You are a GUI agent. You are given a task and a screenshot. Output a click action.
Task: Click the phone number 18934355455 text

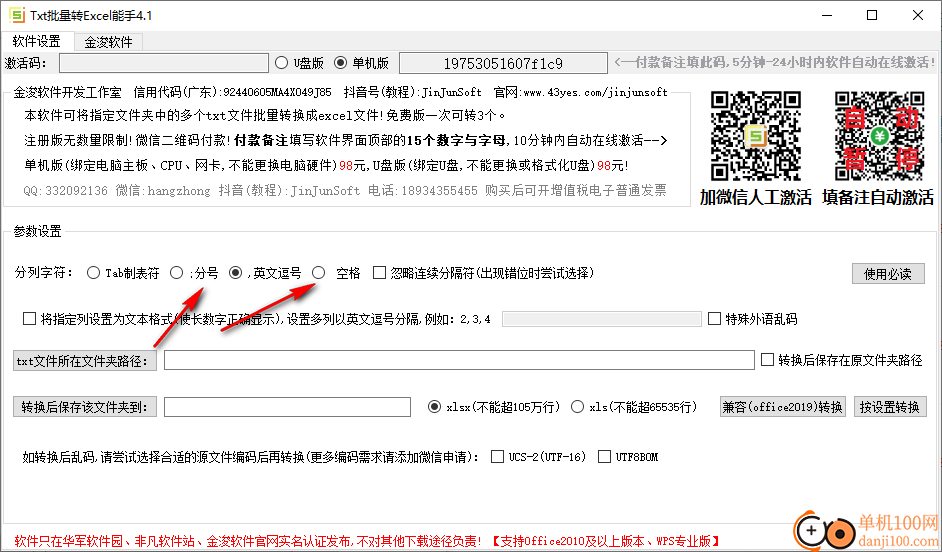[x=439, y=191]
